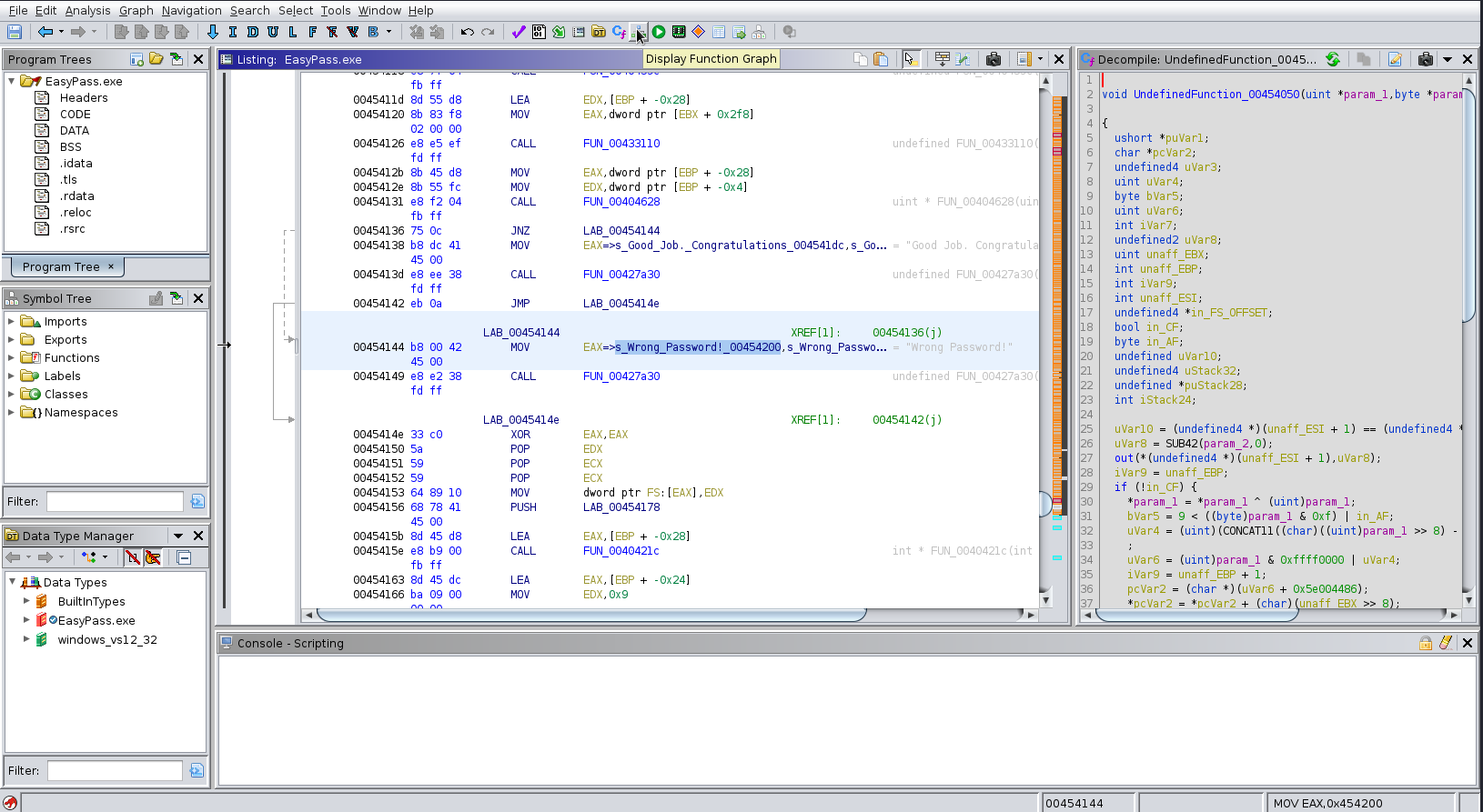1483x812 pixels.
Task: Click the XREF 00454136(j) reference
Action: [907, 333]
